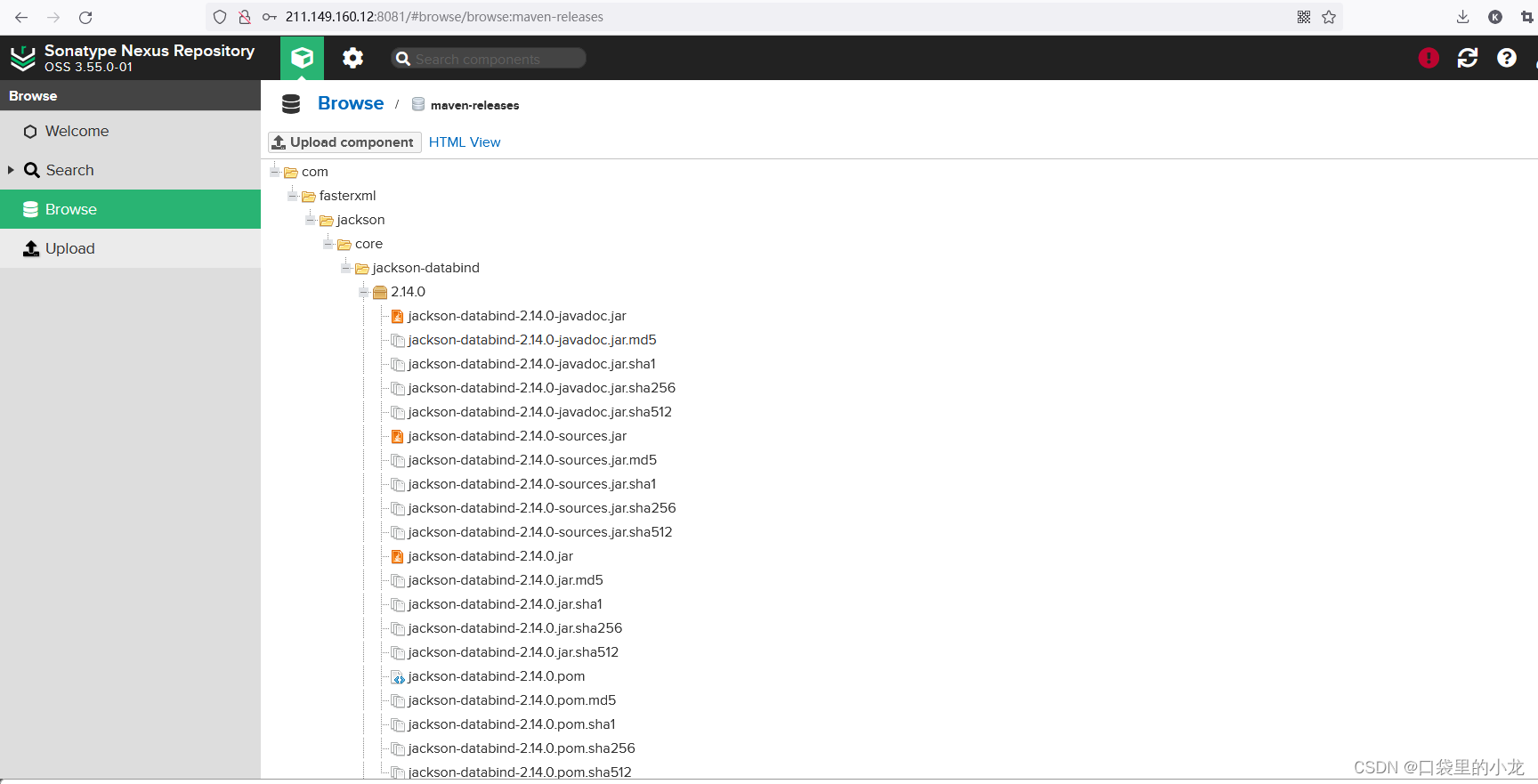Select jackson-databind-2.14.0-sources.jar.sha1
Image resolution: width=1538 pixels, height=784 pixels.
[532, 484]
